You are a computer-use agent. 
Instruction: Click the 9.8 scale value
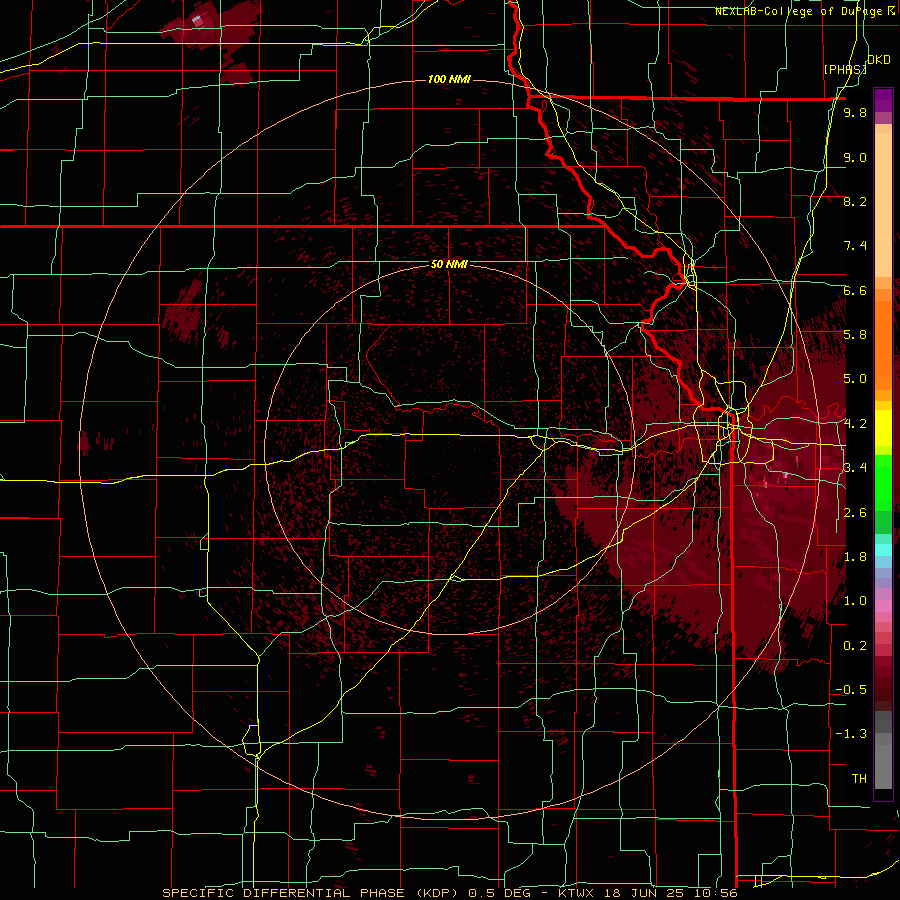point(855,113)
